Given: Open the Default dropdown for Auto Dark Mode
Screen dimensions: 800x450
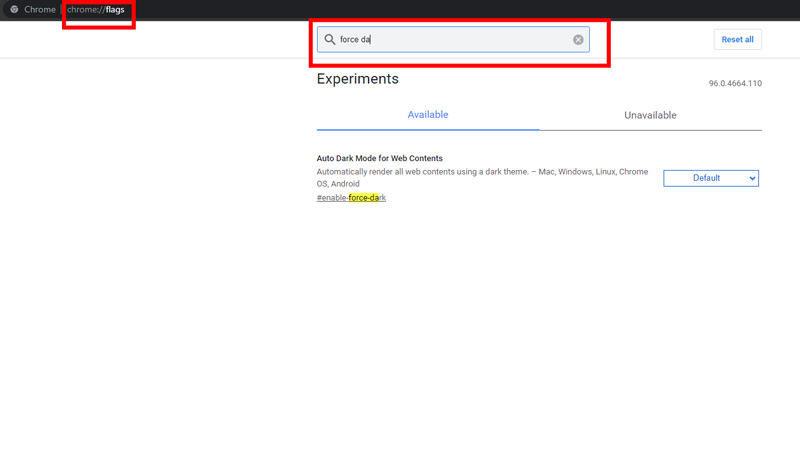Looking at the screenshot, I should coord(711,178).
